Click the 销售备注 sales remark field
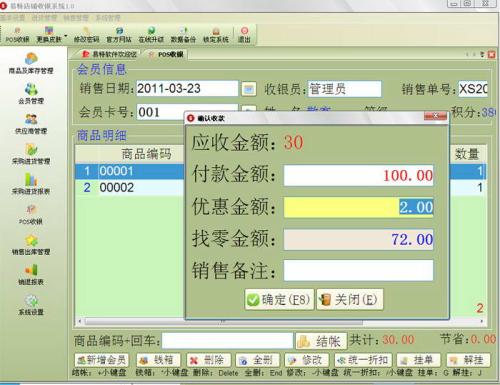Screen dimensions: 500x385 coord(358,270)
